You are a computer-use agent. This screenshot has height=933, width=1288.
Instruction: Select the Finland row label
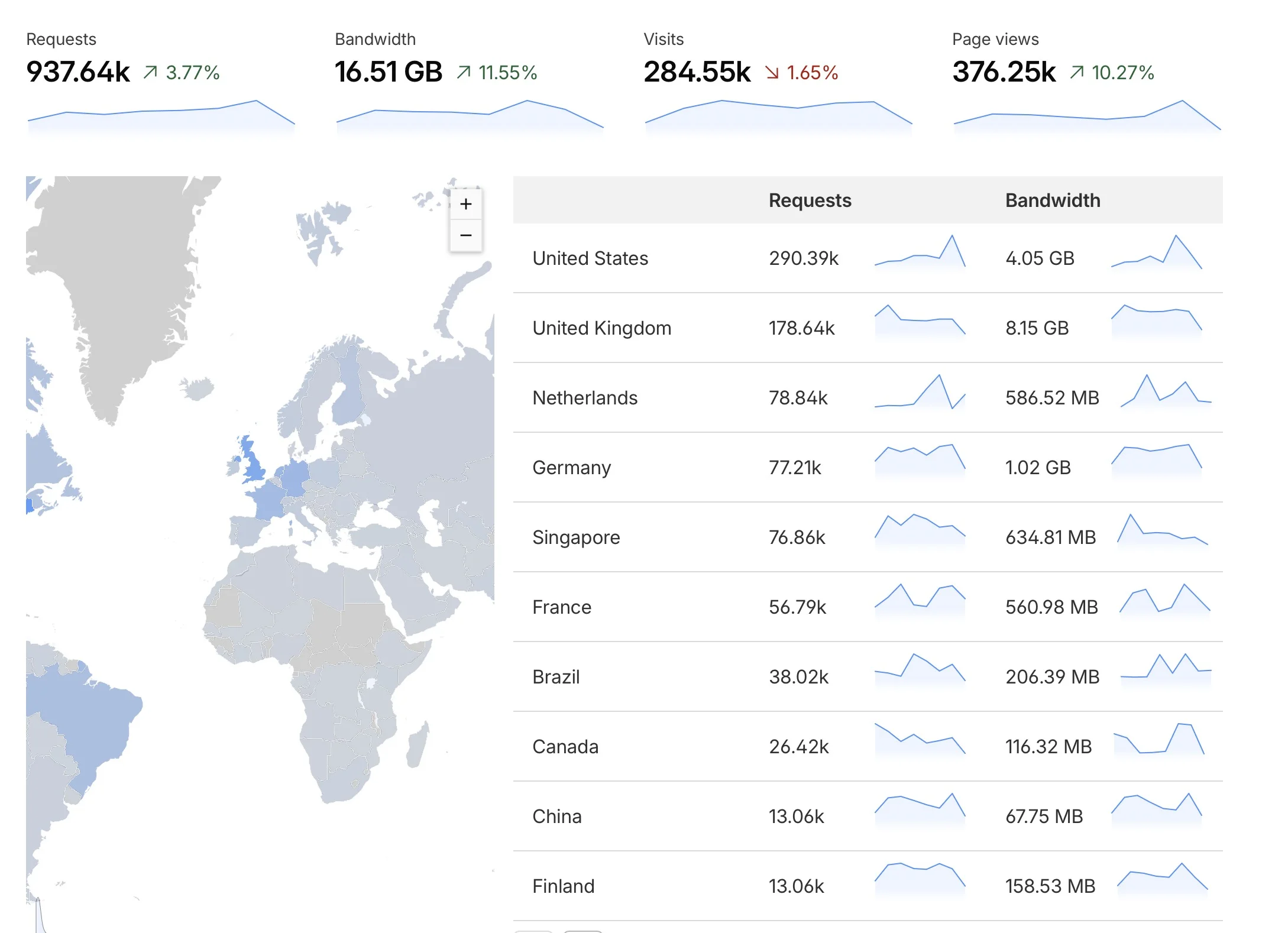tap(564, 886)
